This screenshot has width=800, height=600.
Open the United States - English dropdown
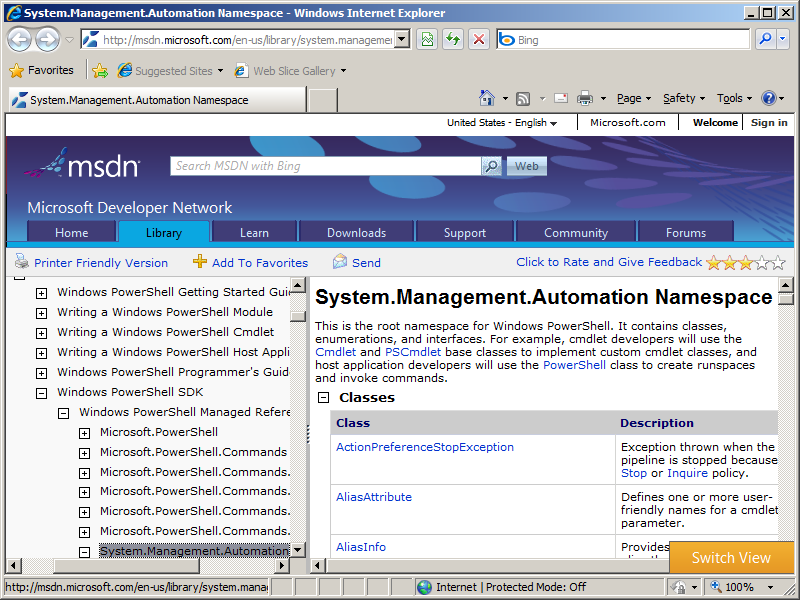coord(502,123)
